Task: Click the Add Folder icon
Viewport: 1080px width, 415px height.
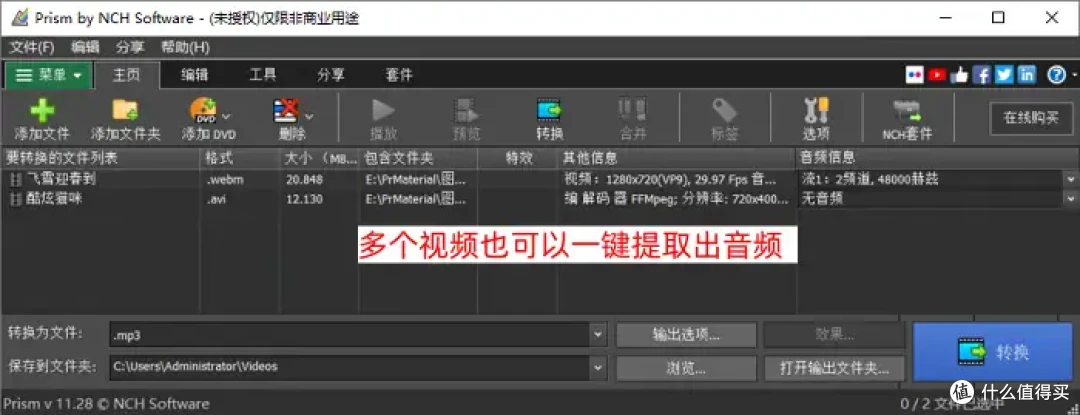Action: (x=125, y=110)
